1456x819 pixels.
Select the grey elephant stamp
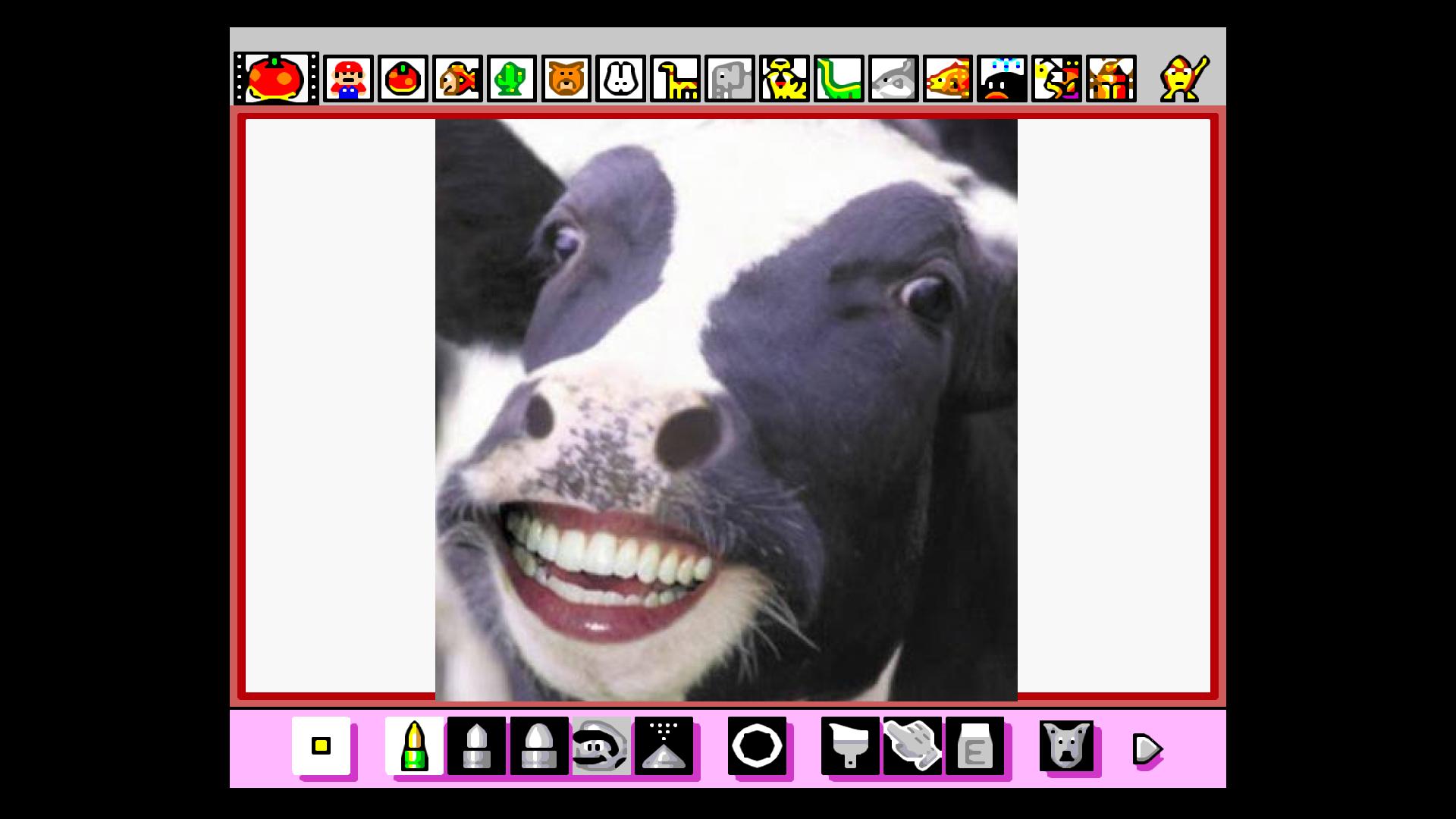730,78
